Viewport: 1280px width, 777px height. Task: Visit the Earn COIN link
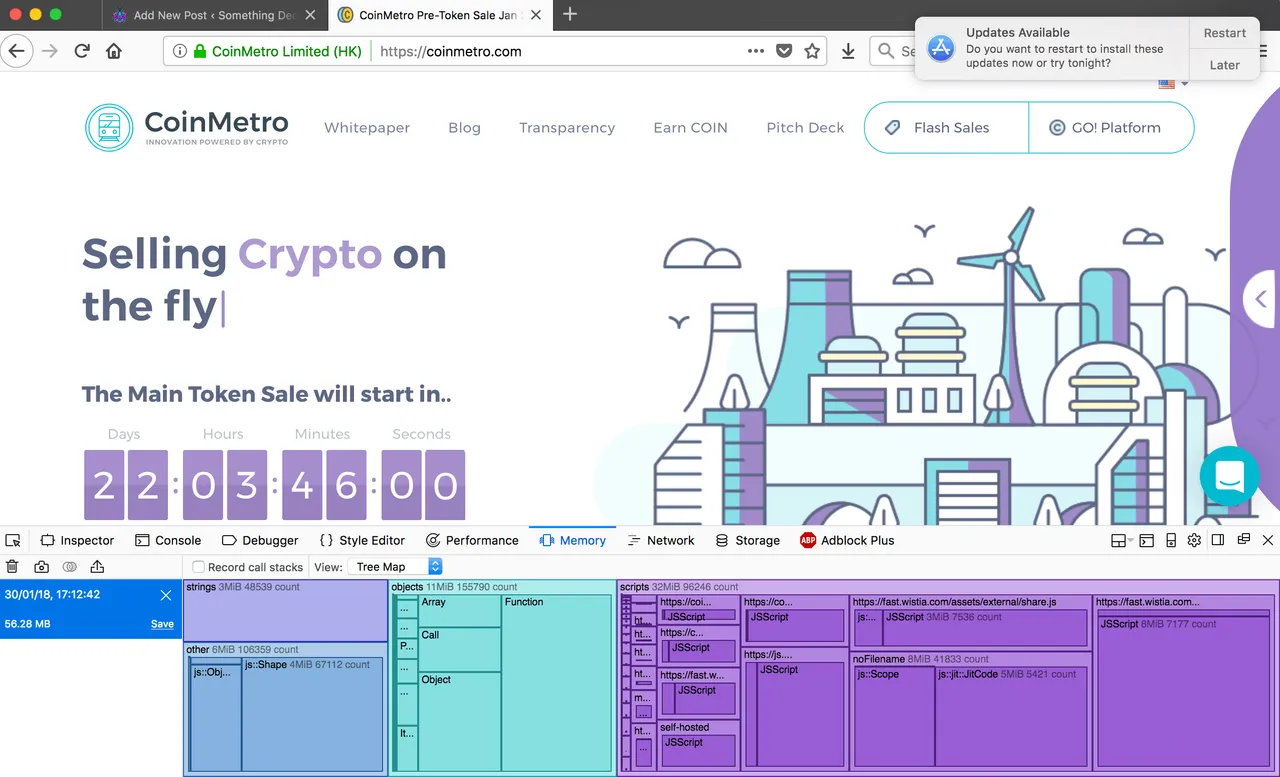tap(690, 128)
